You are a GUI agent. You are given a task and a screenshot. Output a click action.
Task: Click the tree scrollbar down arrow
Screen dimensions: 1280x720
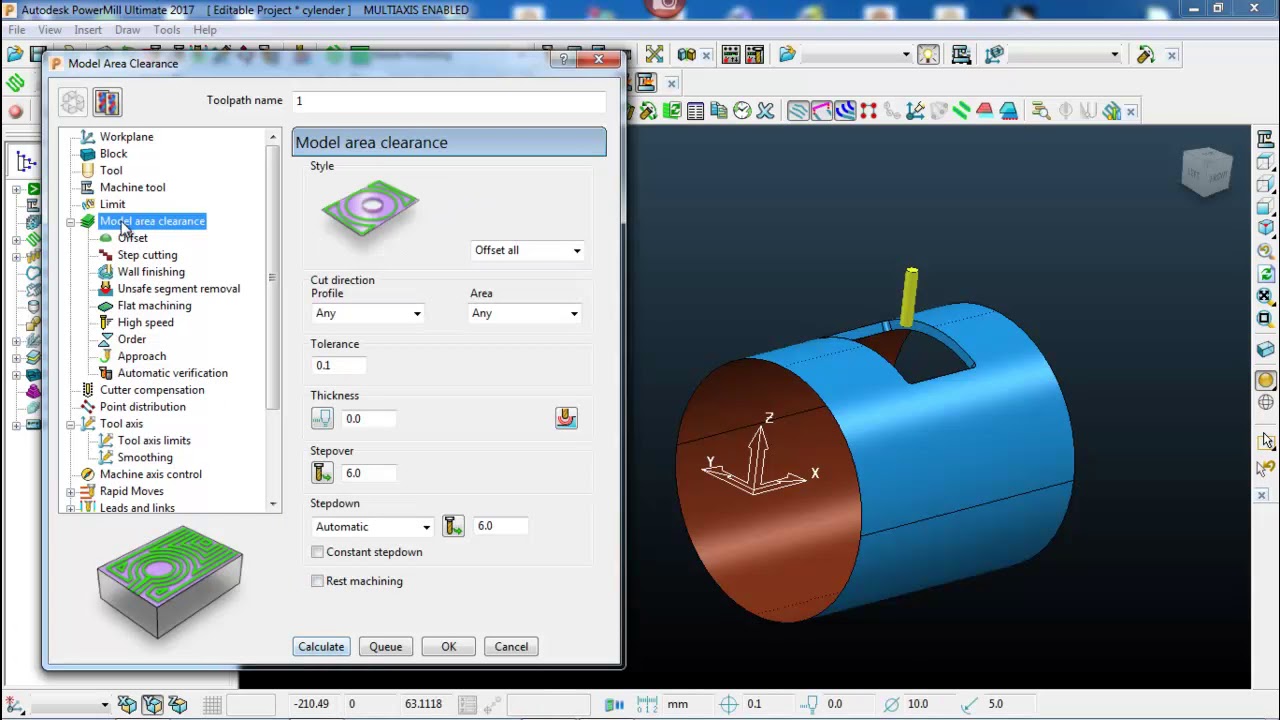point(273,505)
